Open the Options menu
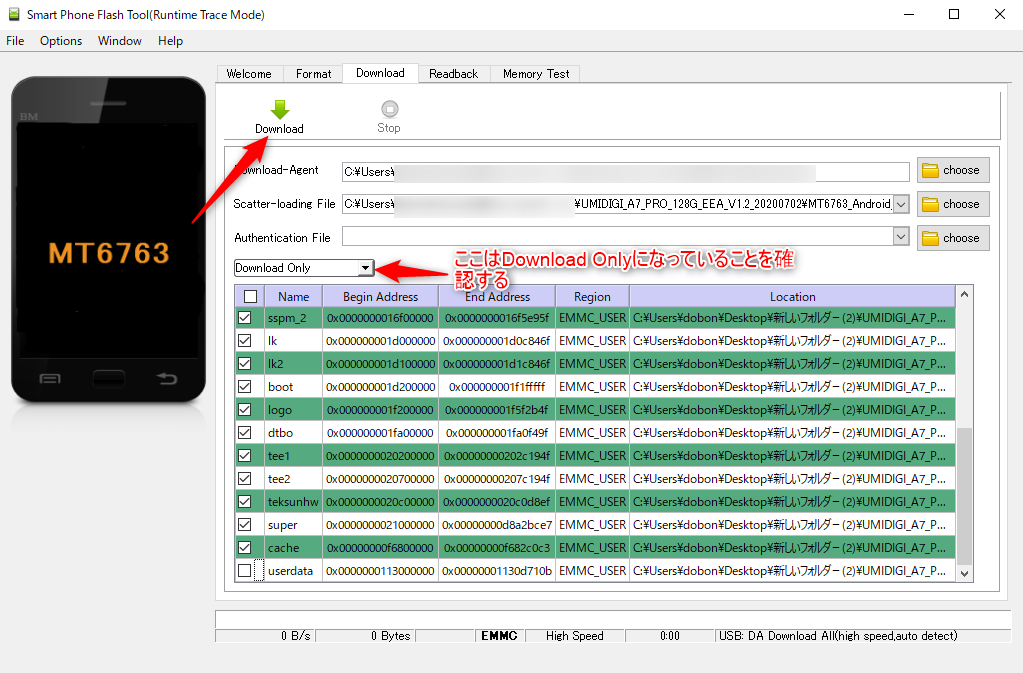This screenshot has width=1023, height=673. click(61, 41)
